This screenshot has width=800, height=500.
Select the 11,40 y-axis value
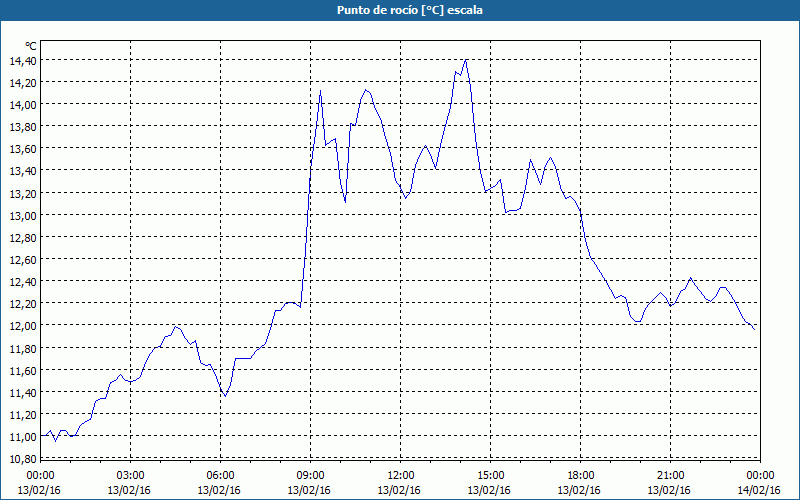[23, 392]
